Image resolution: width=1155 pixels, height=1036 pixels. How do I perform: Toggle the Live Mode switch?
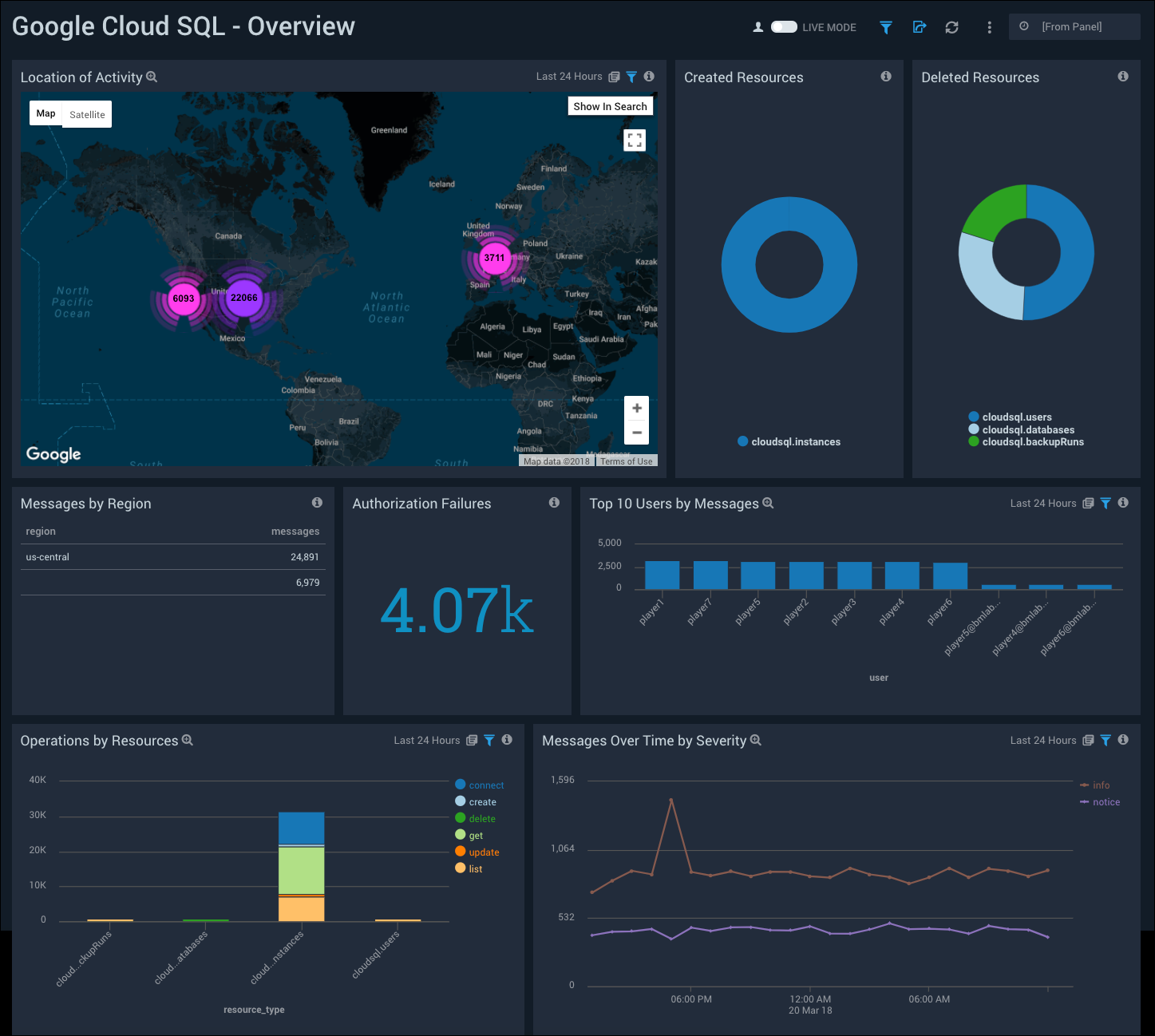point(783,27)
